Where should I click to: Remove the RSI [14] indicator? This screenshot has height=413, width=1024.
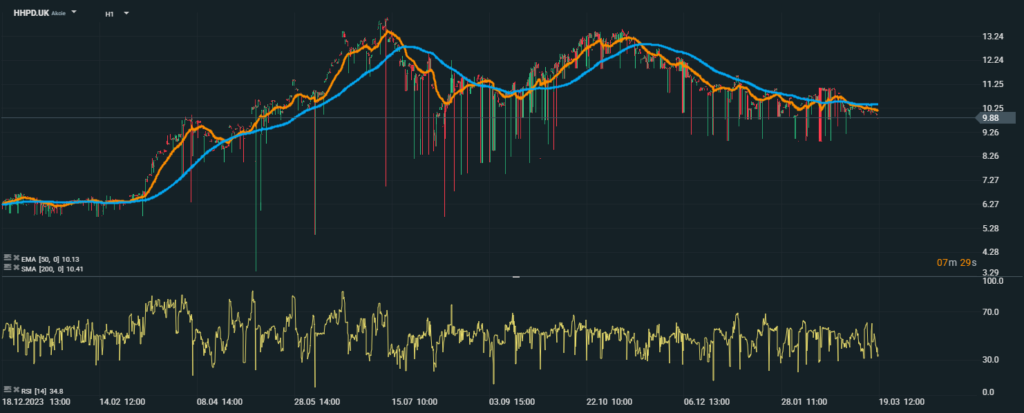[x=16, y=387]
